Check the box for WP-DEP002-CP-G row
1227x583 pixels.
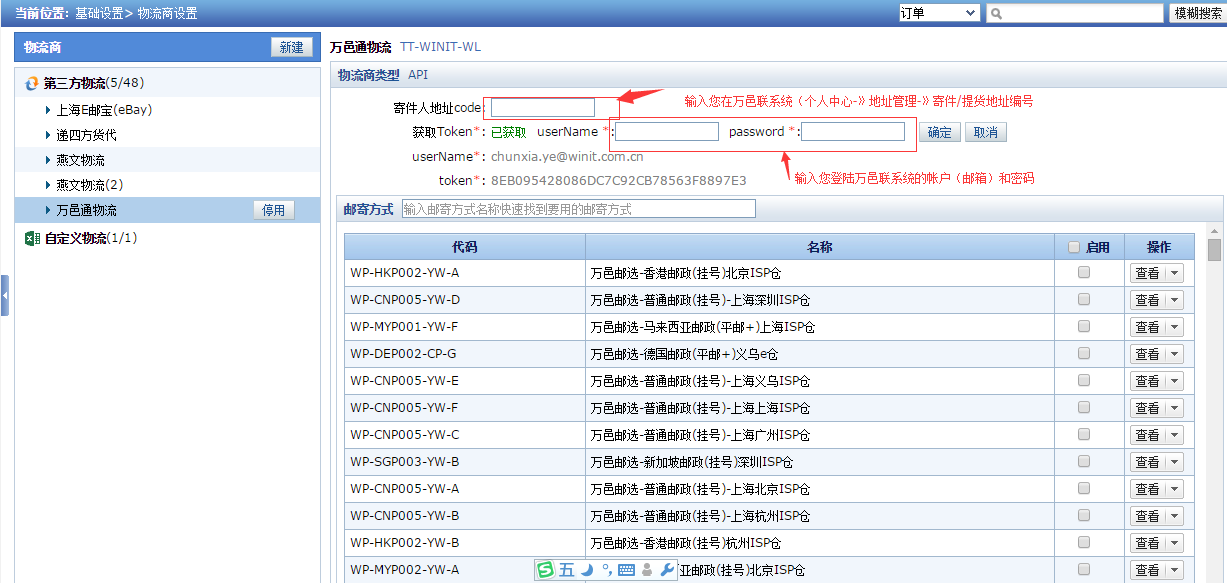(1083, 354)
